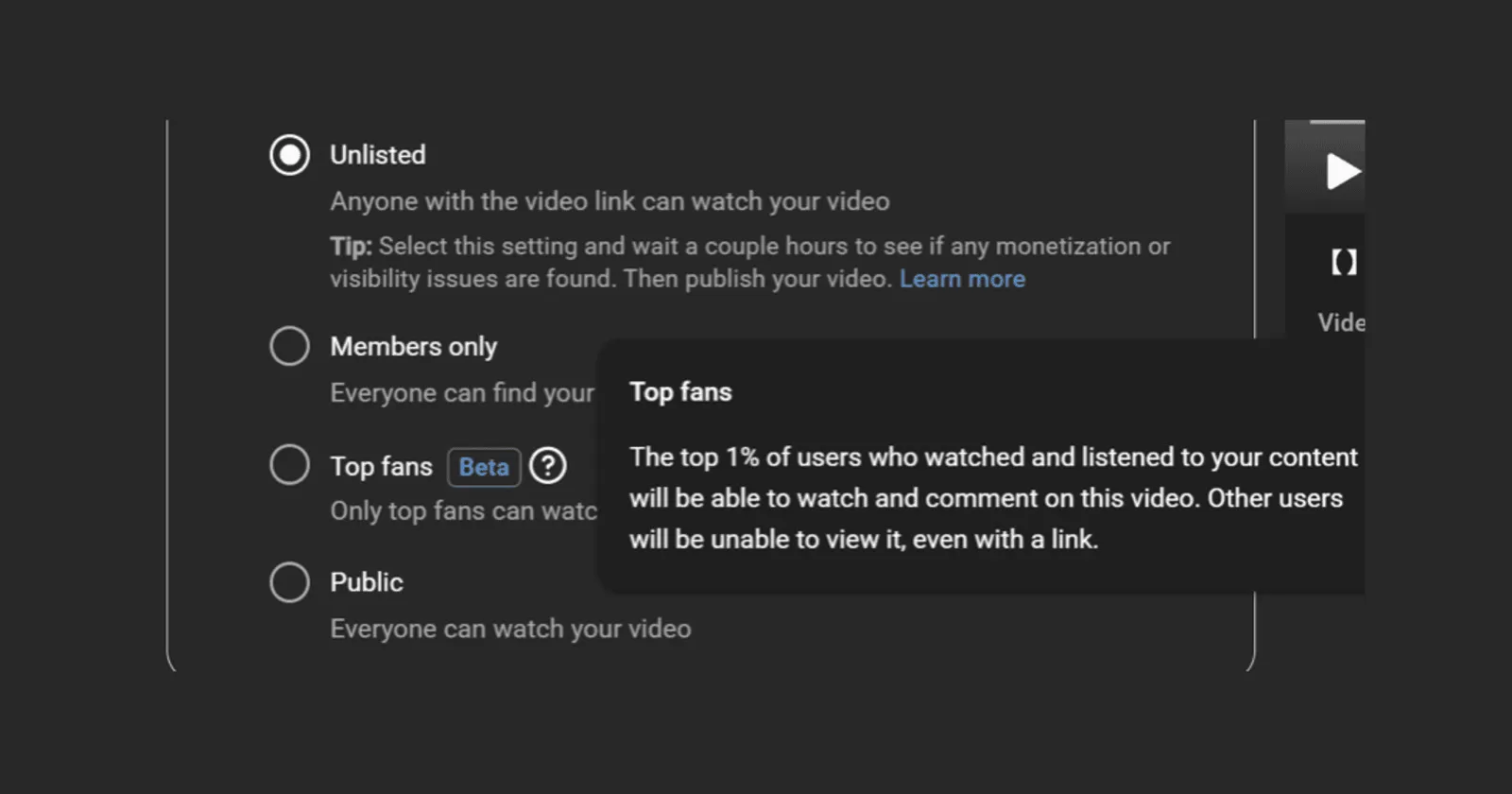Click the Tip text about monetization
This screenshot has width=1512, height=794.
[x=750, y=263]
